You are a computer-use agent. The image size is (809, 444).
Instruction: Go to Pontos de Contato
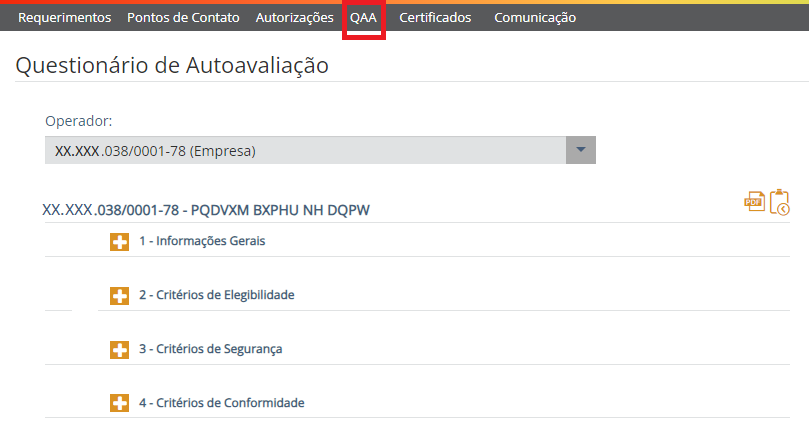coord(183,17)
